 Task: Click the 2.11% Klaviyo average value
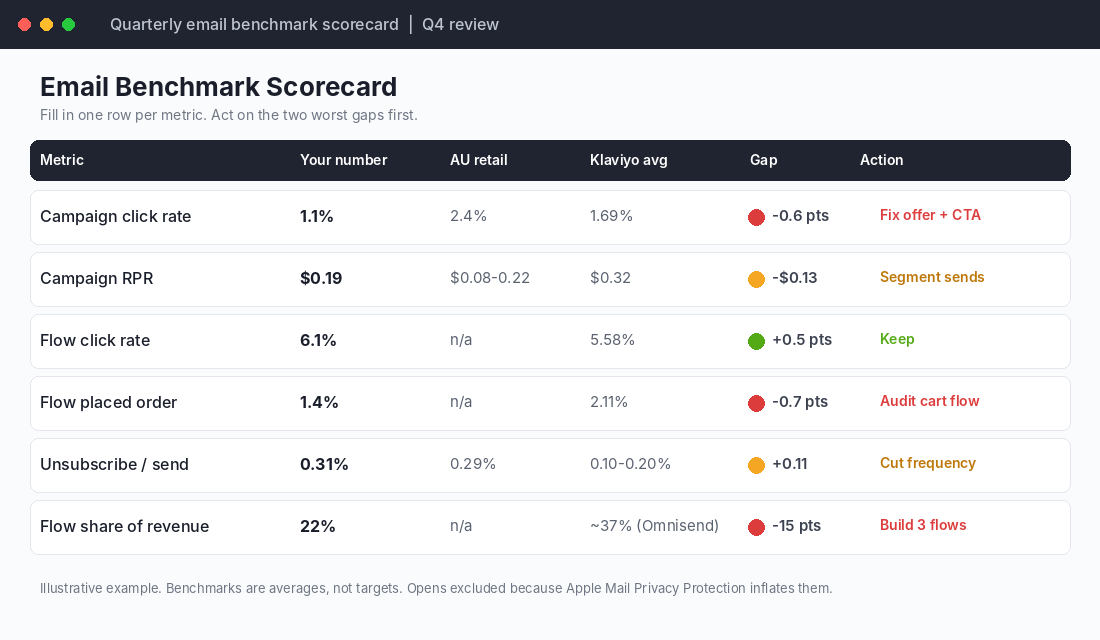[609, 401]
